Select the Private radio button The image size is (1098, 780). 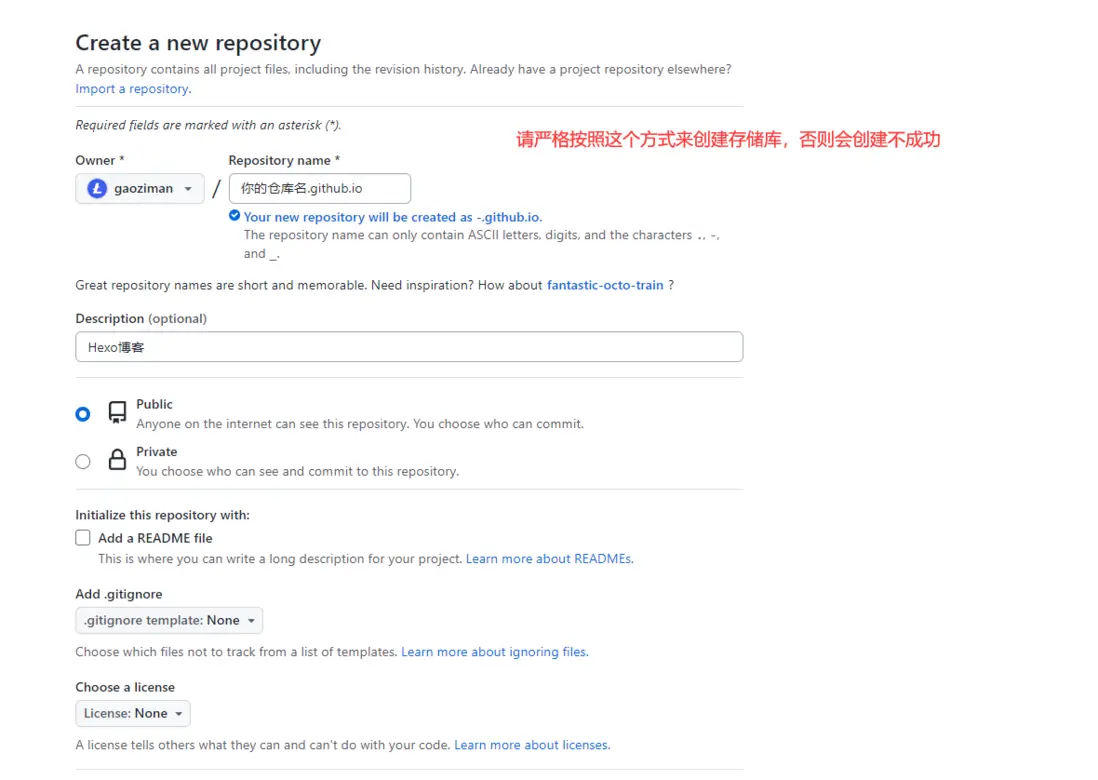click(x=83, y=461)
